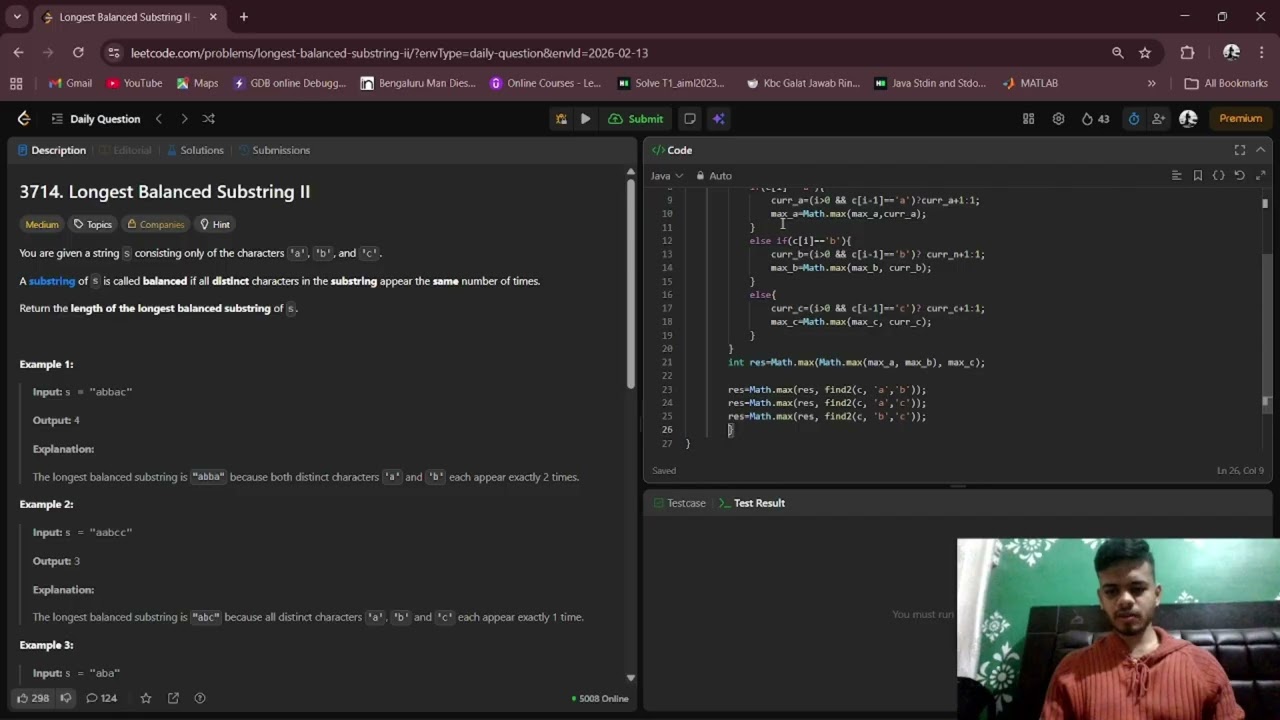Go back in the browser
This screenshot has width=1280, height=720.
(x=18, y=53)
